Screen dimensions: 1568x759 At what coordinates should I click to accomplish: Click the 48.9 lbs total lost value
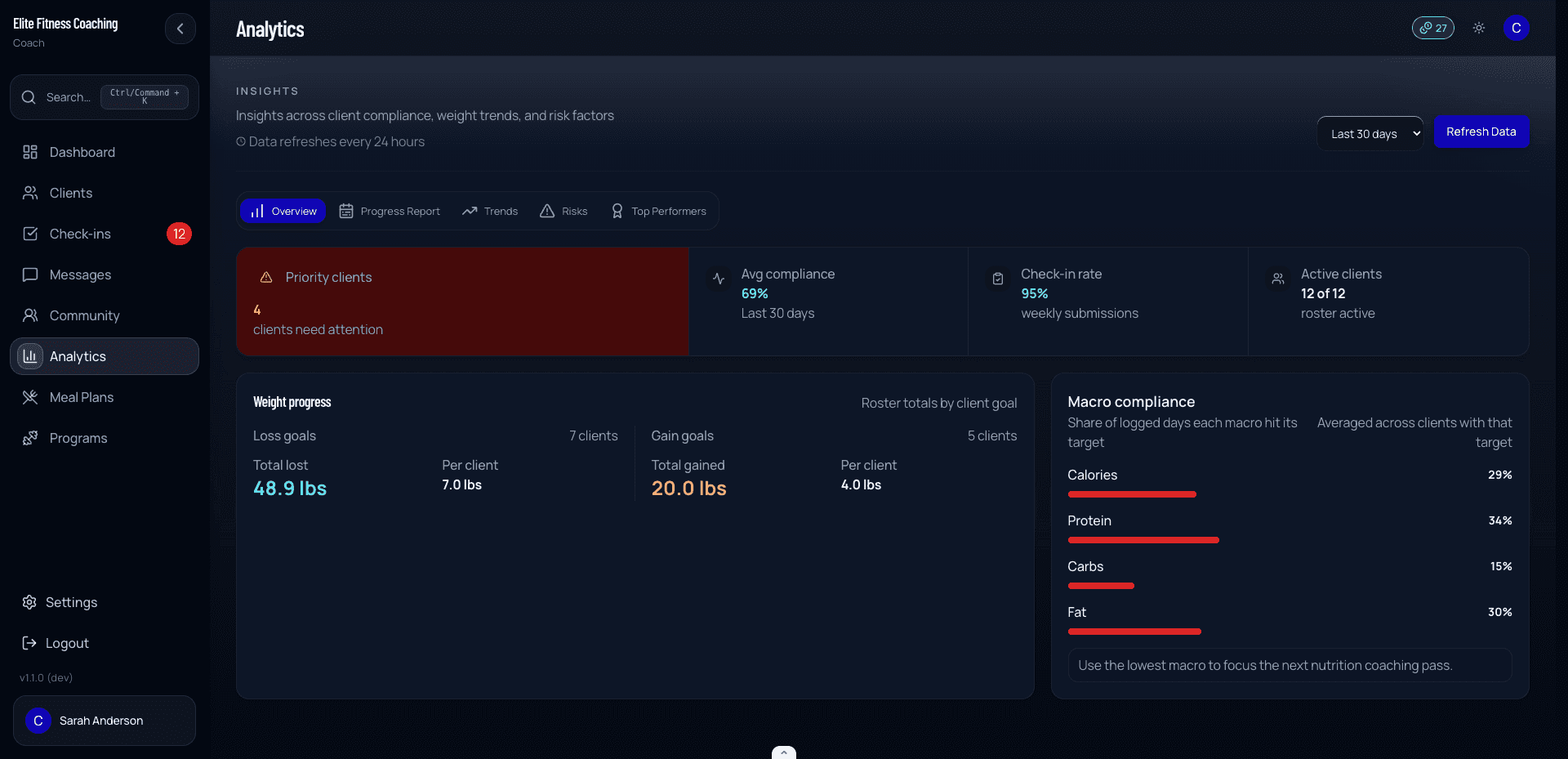(290, 489)
